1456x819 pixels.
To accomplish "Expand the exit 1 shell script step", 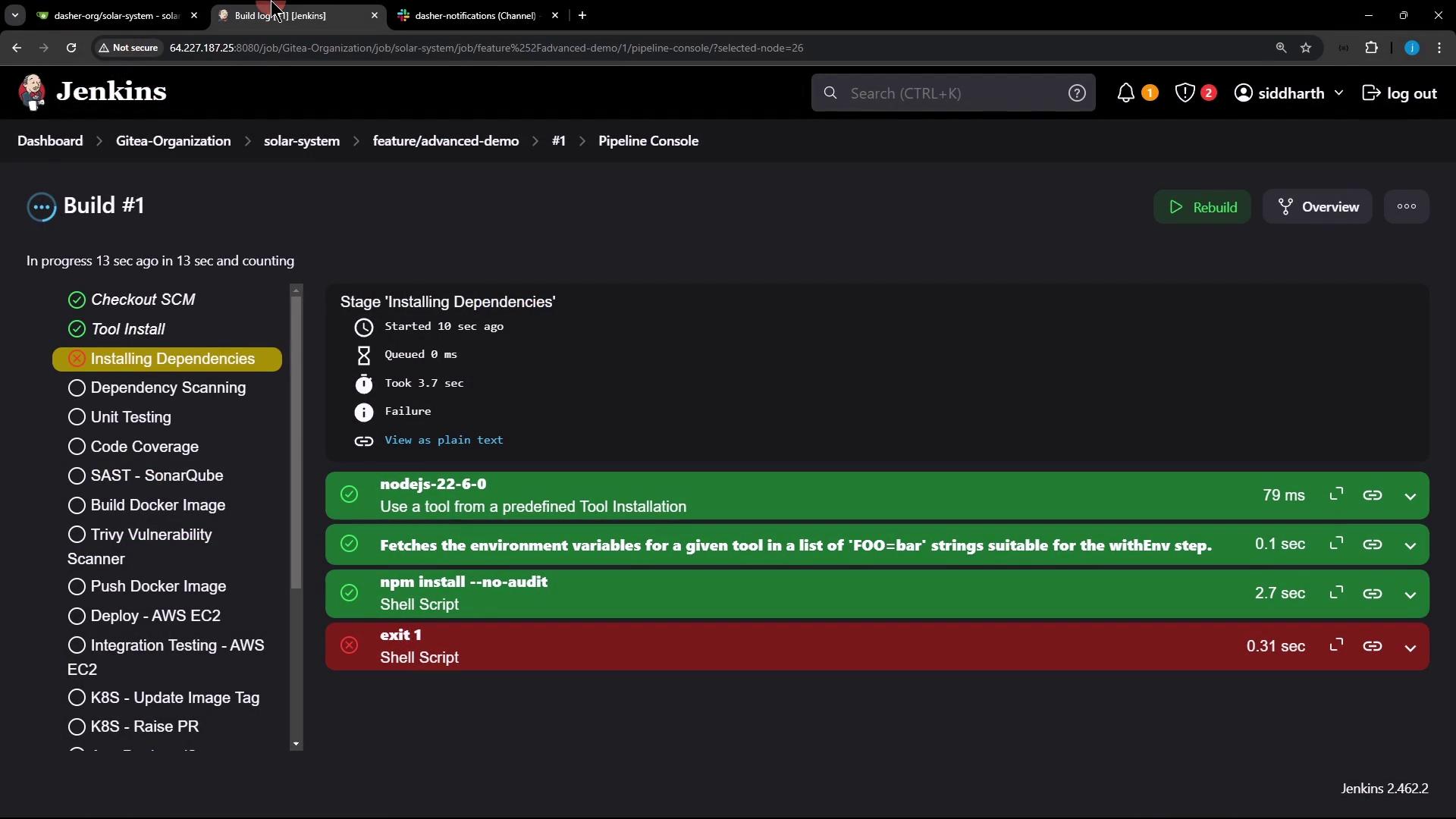I will tap(1410, 647).
